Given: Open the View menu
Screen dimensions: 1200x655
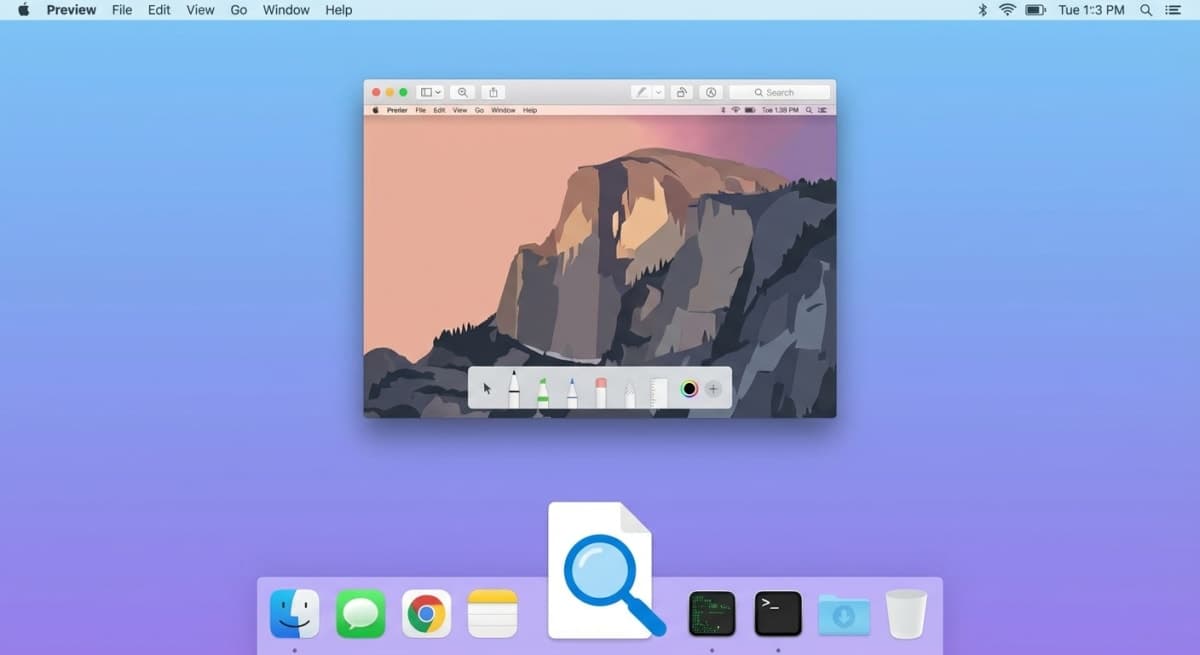Looking at the screenshot, I should click(200, 10).
